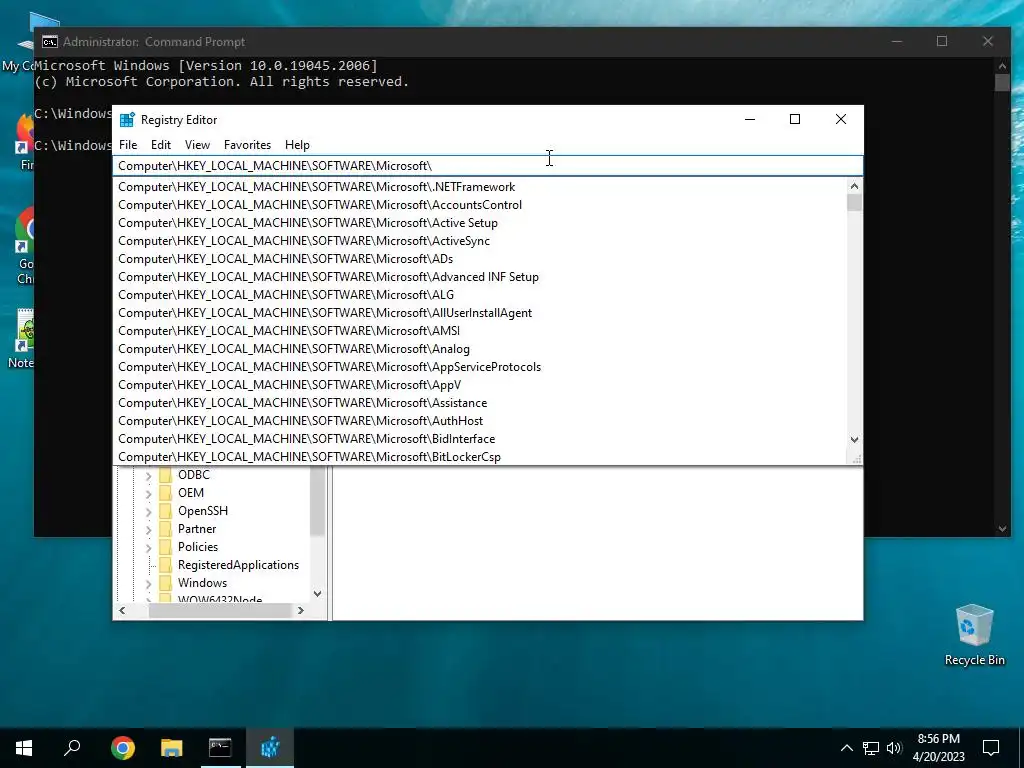Select the Partner folder icon

[x=166, y=529]
